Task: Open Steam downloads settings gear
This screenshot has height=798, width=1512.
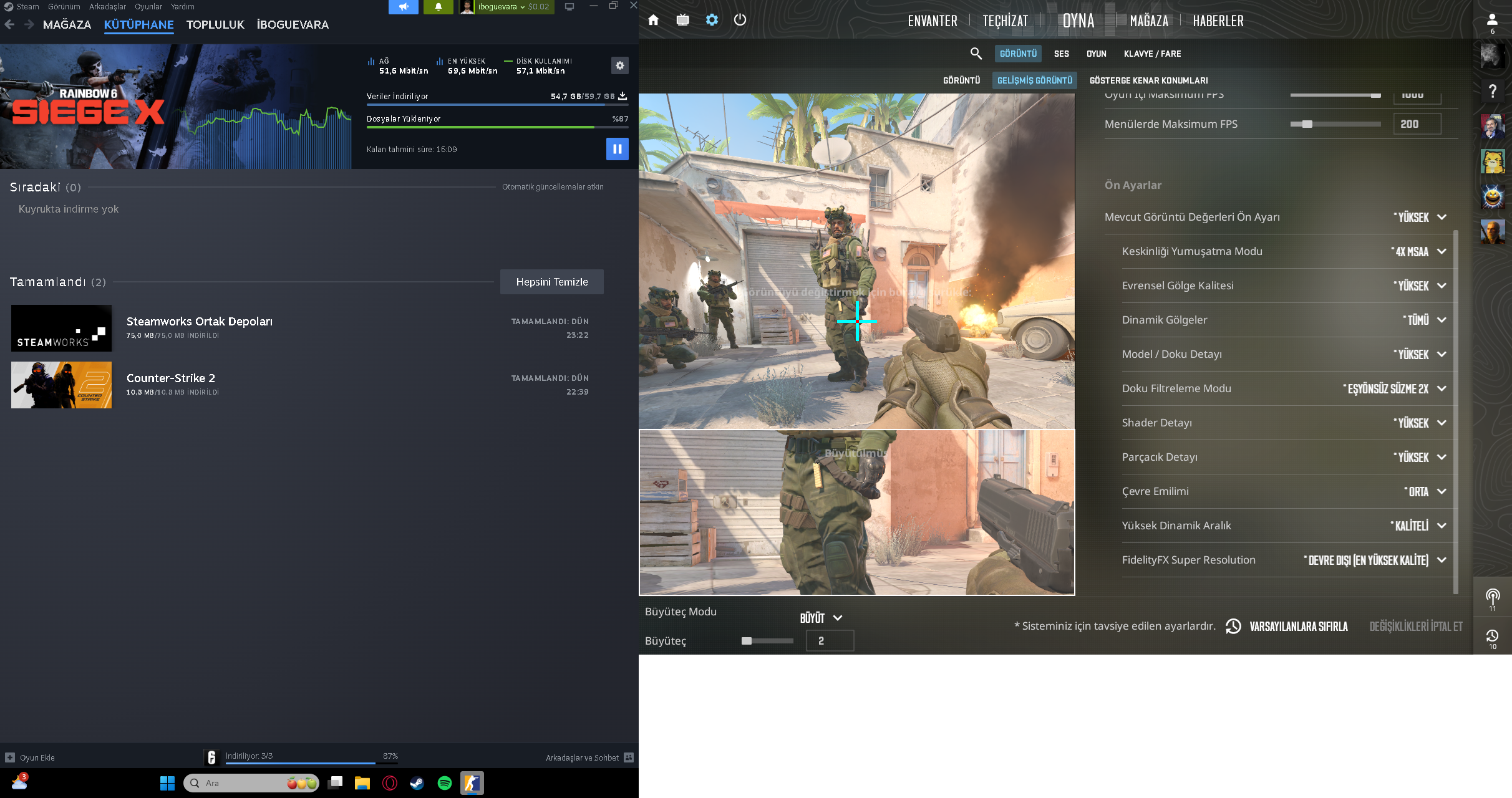Action: [619, 65]
